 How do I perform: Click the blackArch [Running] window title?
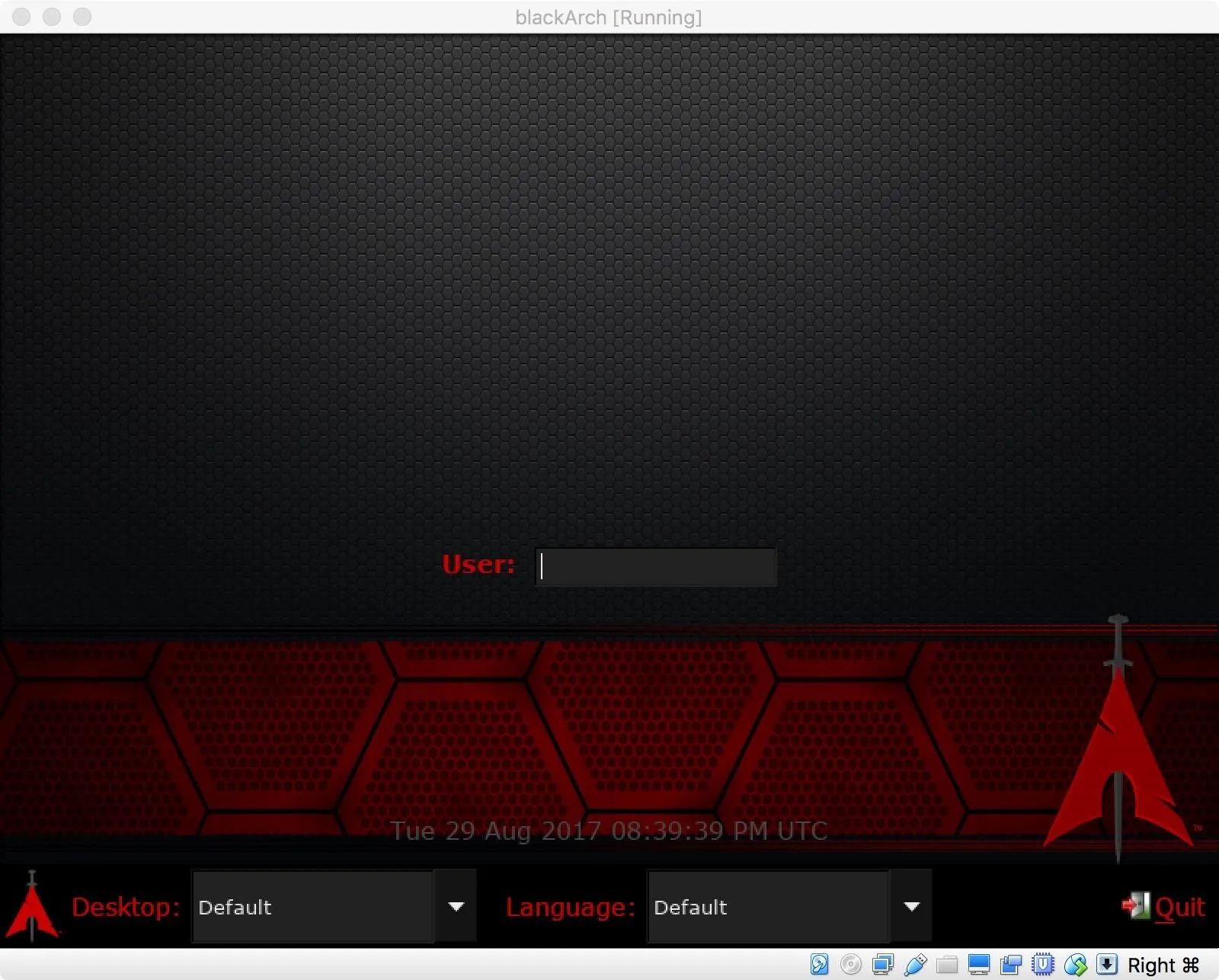[609, 17]
